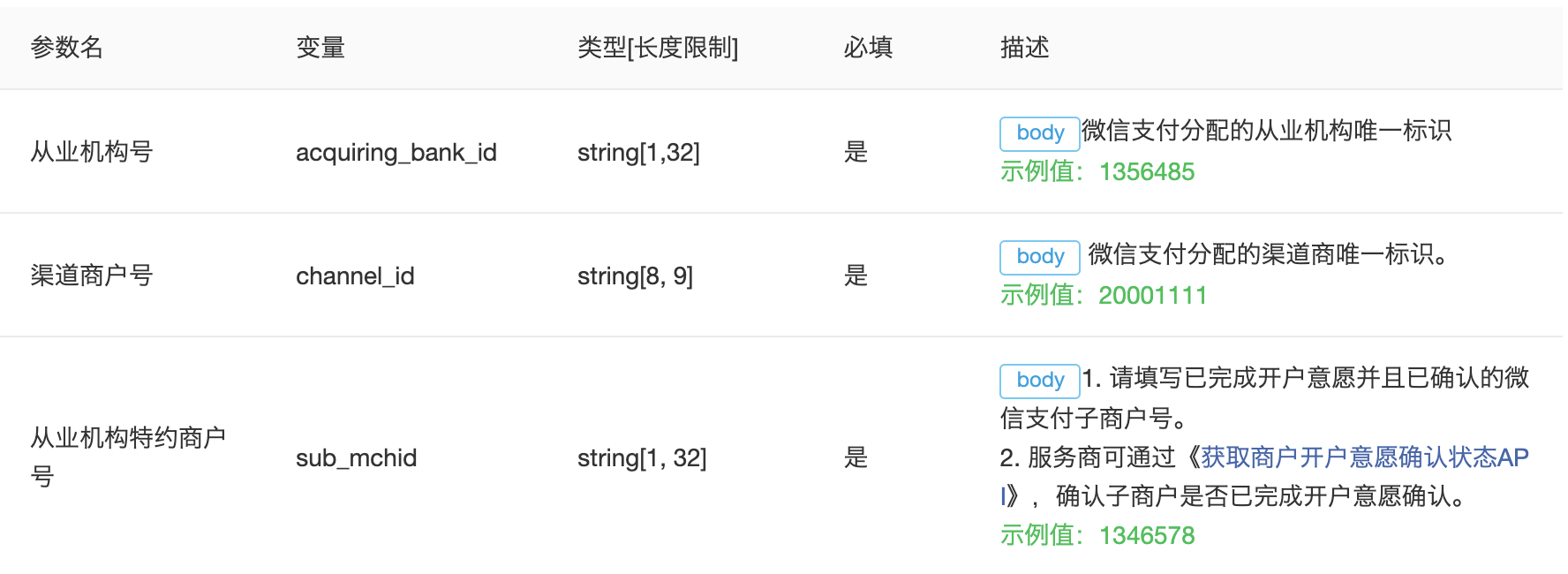
Task: Click the 从业机构特约商户号 parameter name cell
Action: click(x=128, y=457)
